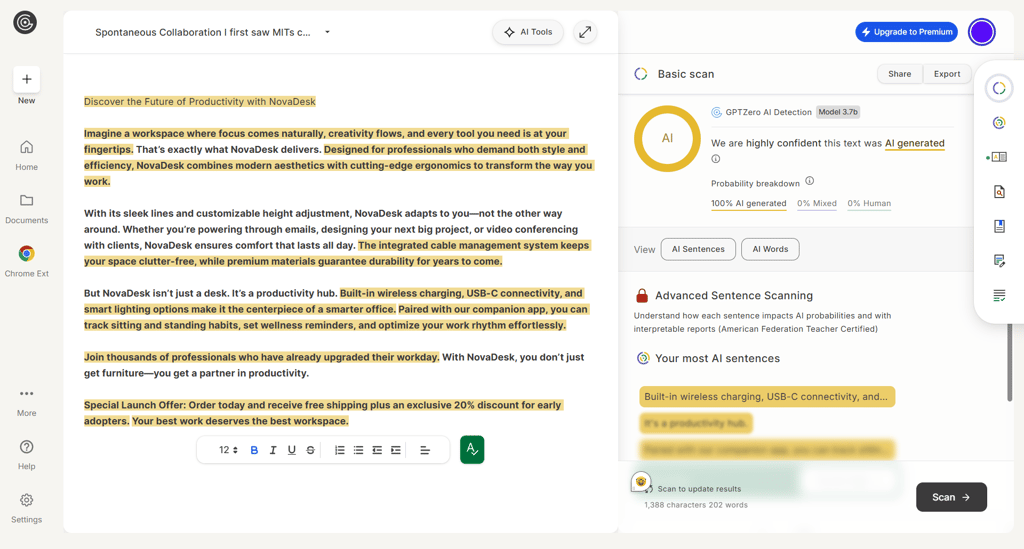
Task: Decrease the paragraph indent
Action: [377, 450]
